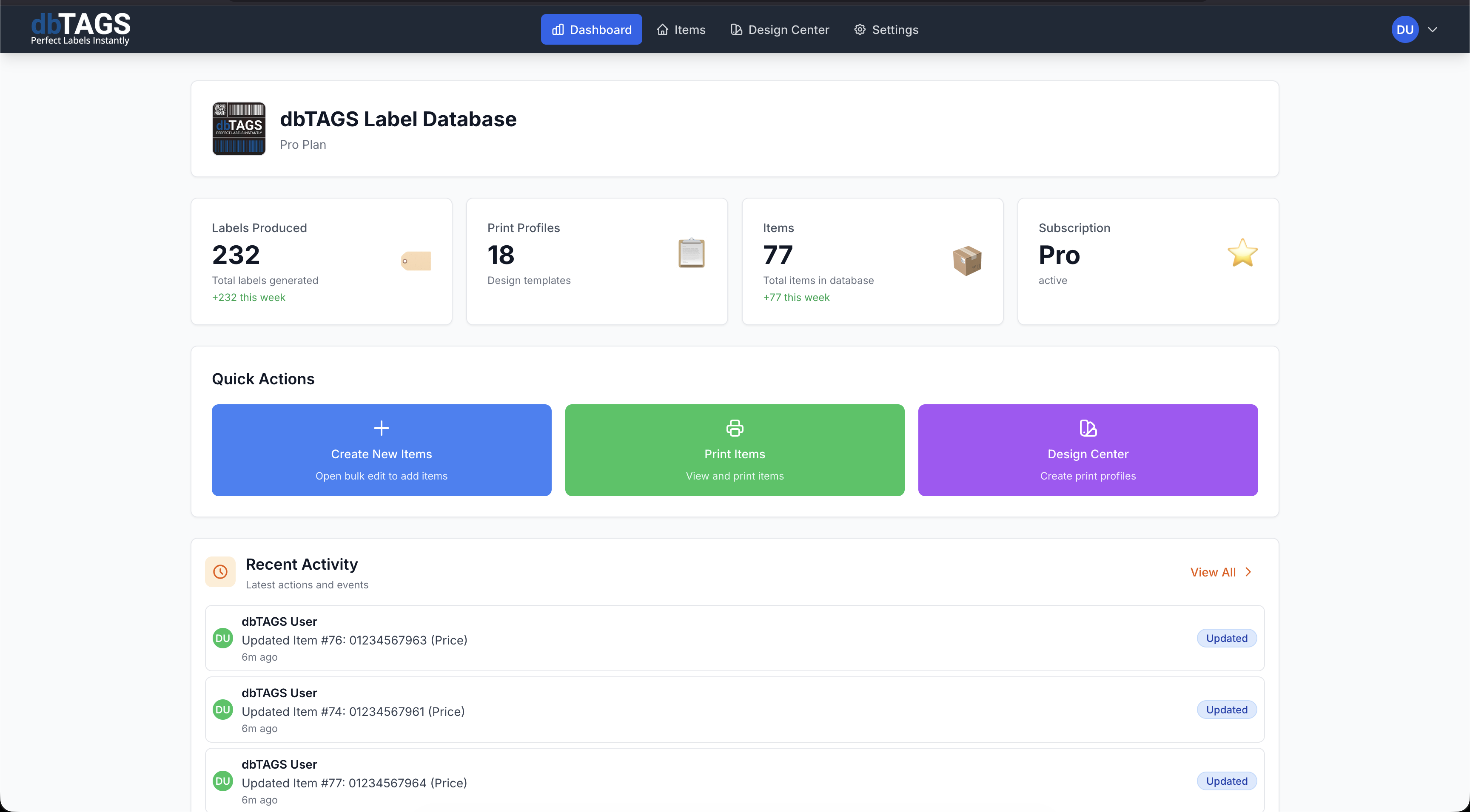Image resolution: width=1470 pixels, height=812 pixels.
Task: Click the home icon next to Items
Action: point(662,29)
